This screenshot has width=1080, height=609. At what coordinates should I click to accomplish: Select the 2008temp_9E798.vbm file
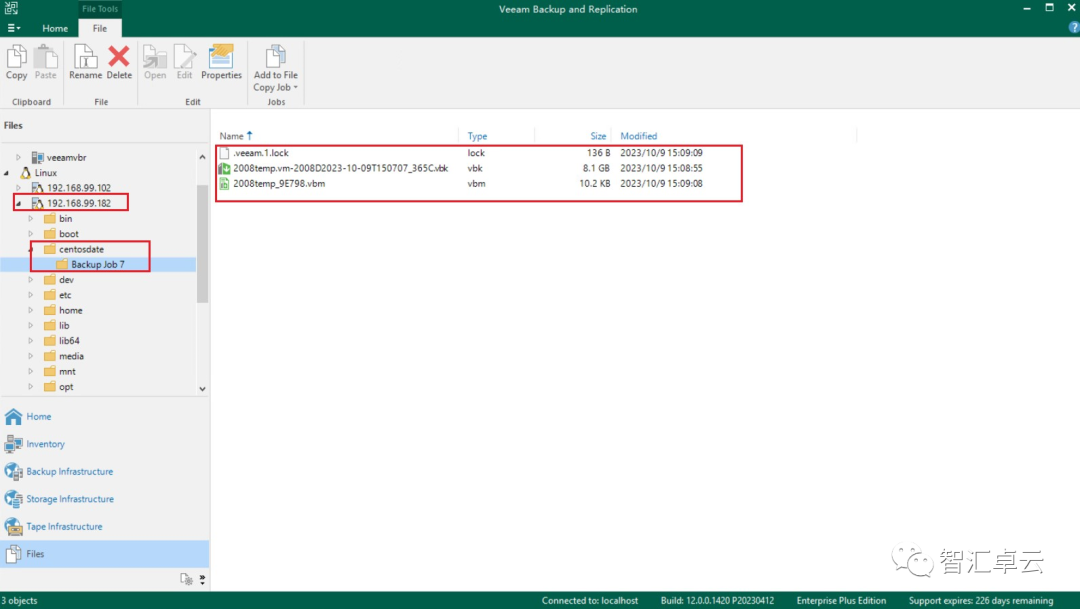coord(279,184)
